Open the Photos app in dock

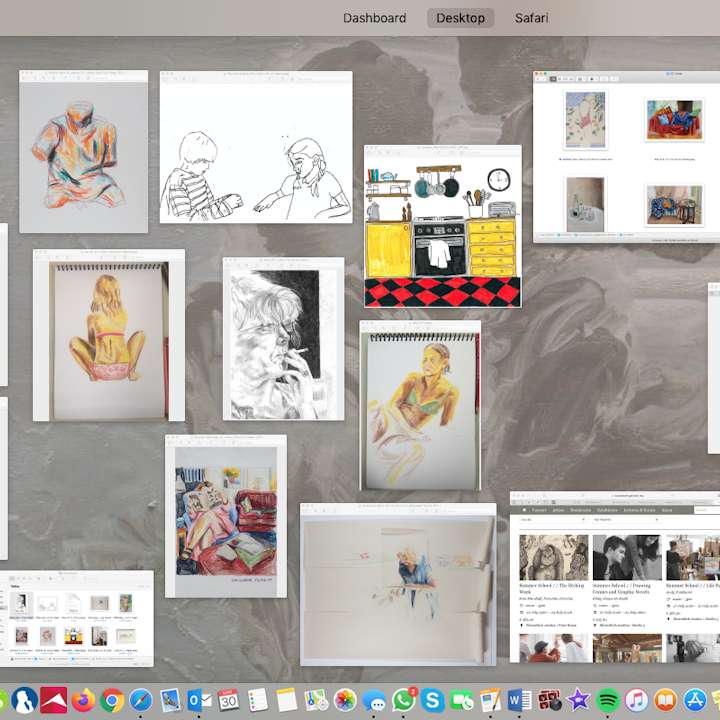(345, 699)
